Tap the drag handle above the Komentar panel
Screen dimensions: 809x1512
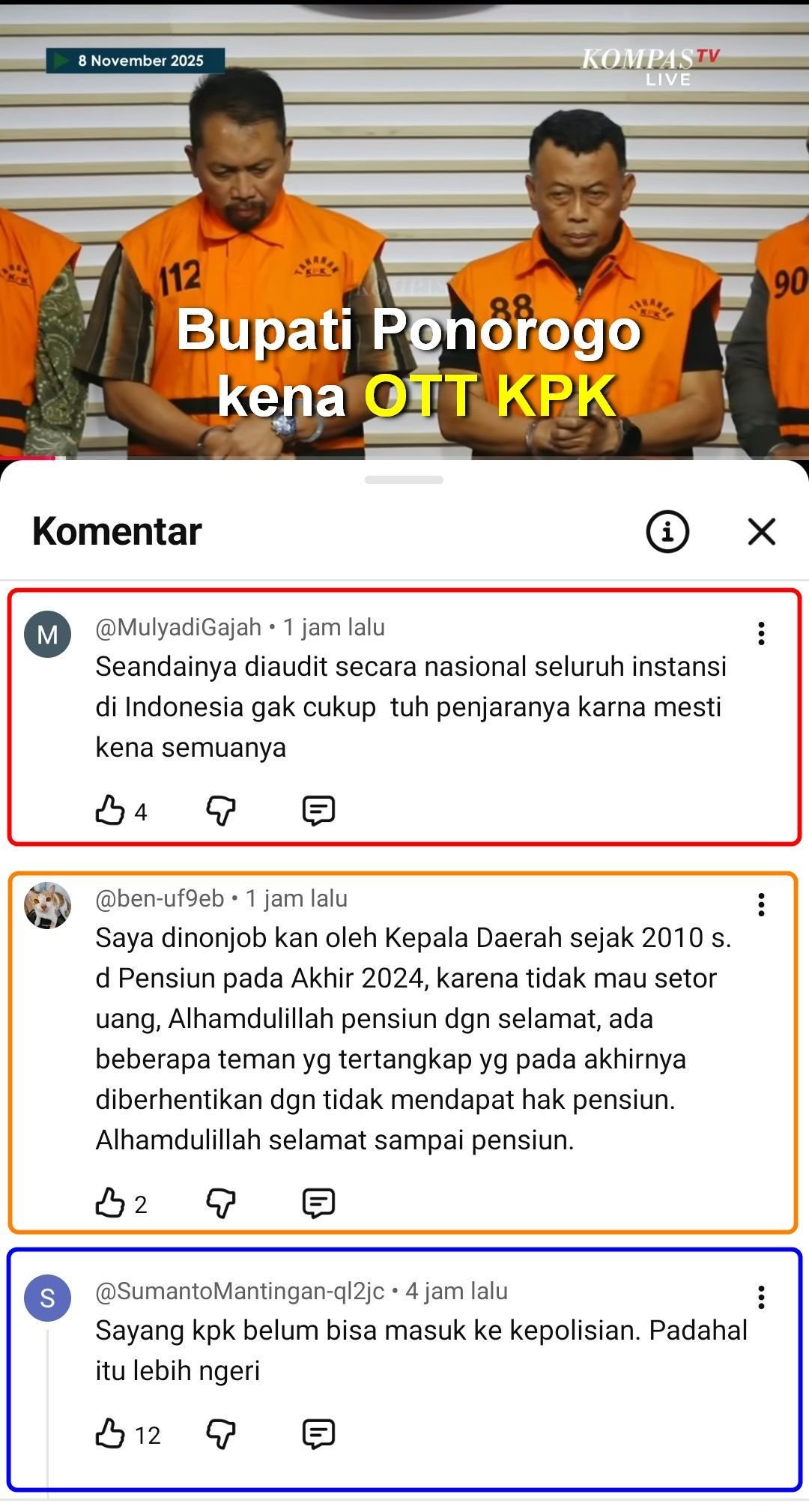(x=404, y=480)
